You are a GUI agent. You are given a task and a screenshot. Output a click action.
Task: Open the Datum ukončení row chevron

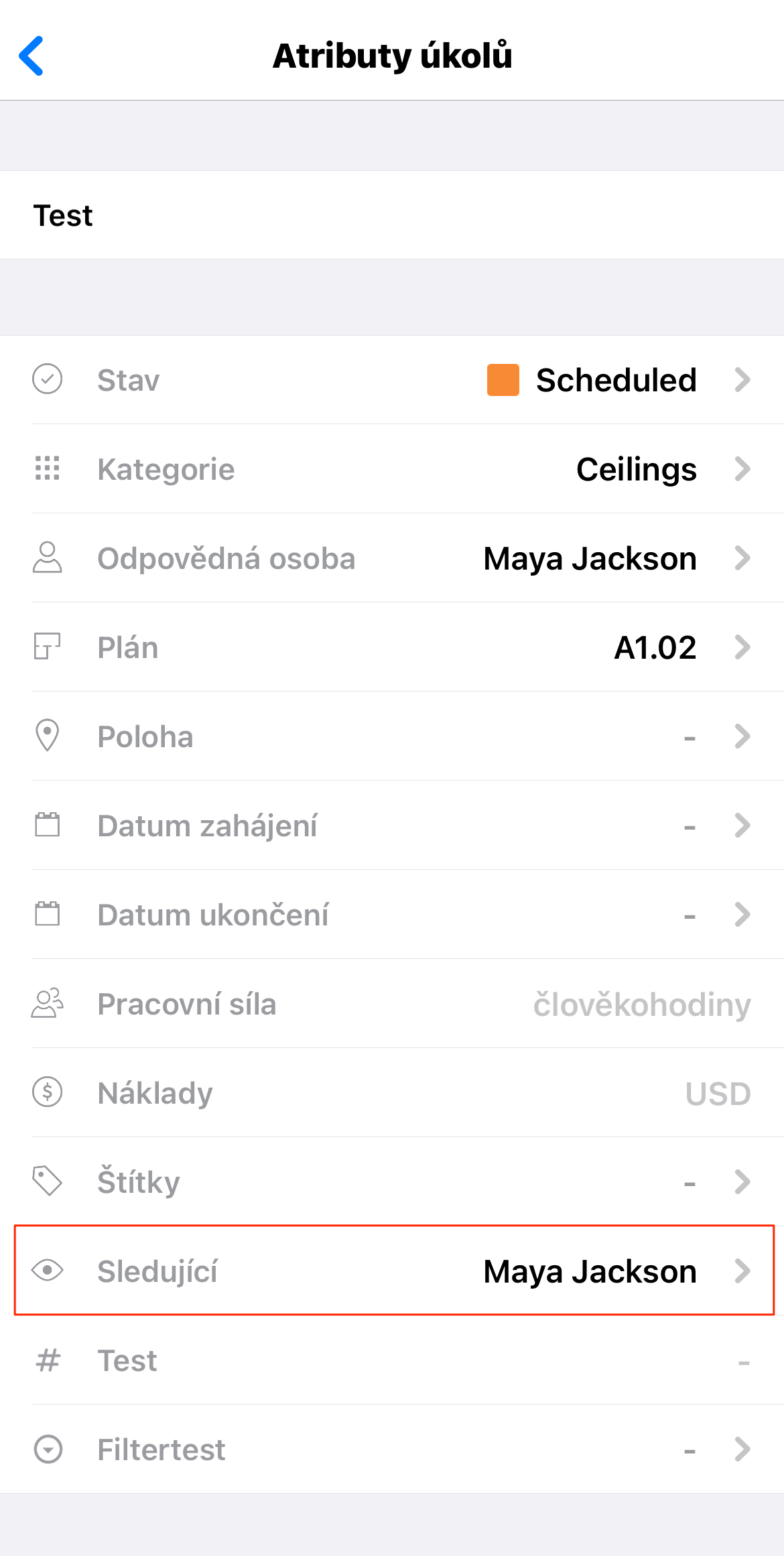(742, 915)
